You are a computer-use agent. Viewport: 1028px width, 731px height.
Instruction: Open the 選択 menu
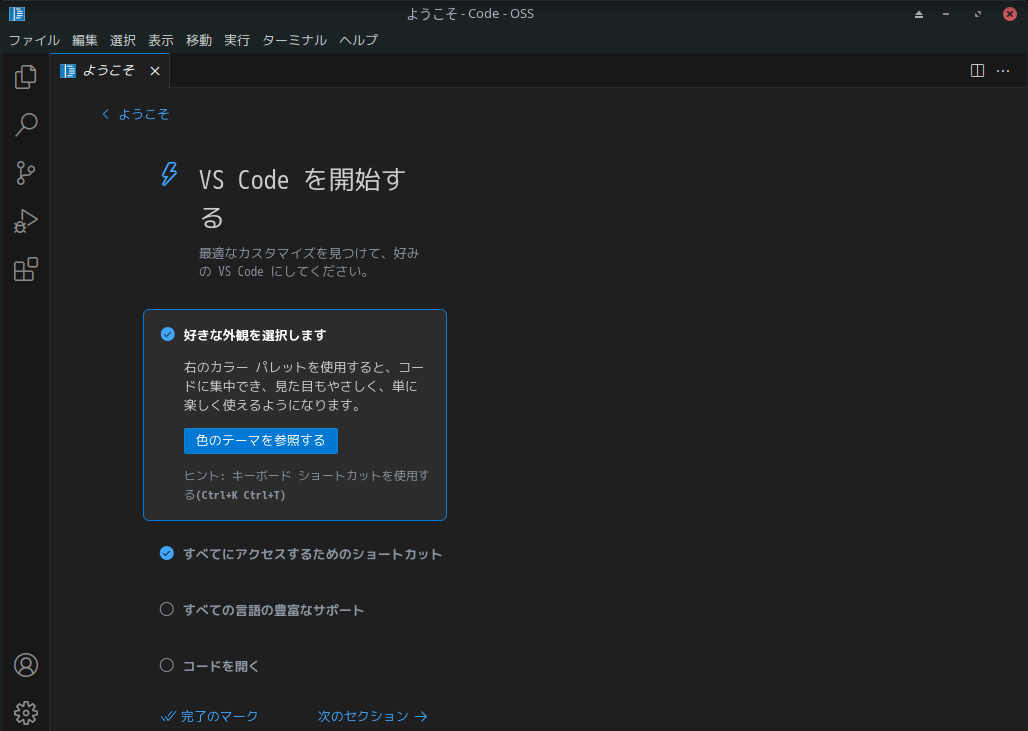click(x=123, y=40)
